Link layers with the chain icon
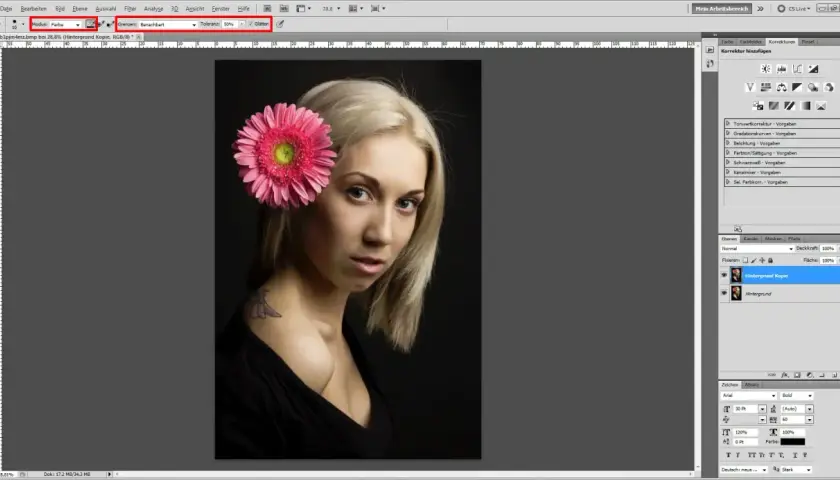 pos(772,375)
